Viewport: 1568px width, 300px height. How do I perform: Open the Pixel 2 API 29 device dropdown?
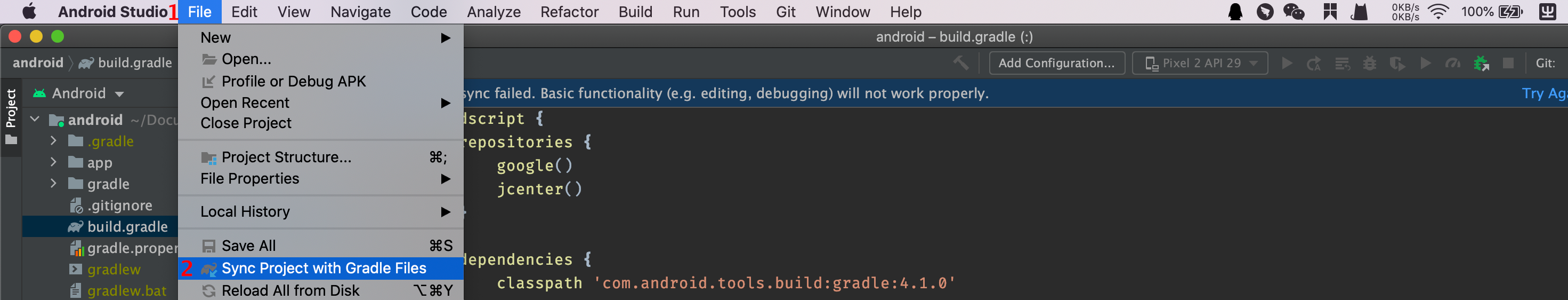(1200, 64)
